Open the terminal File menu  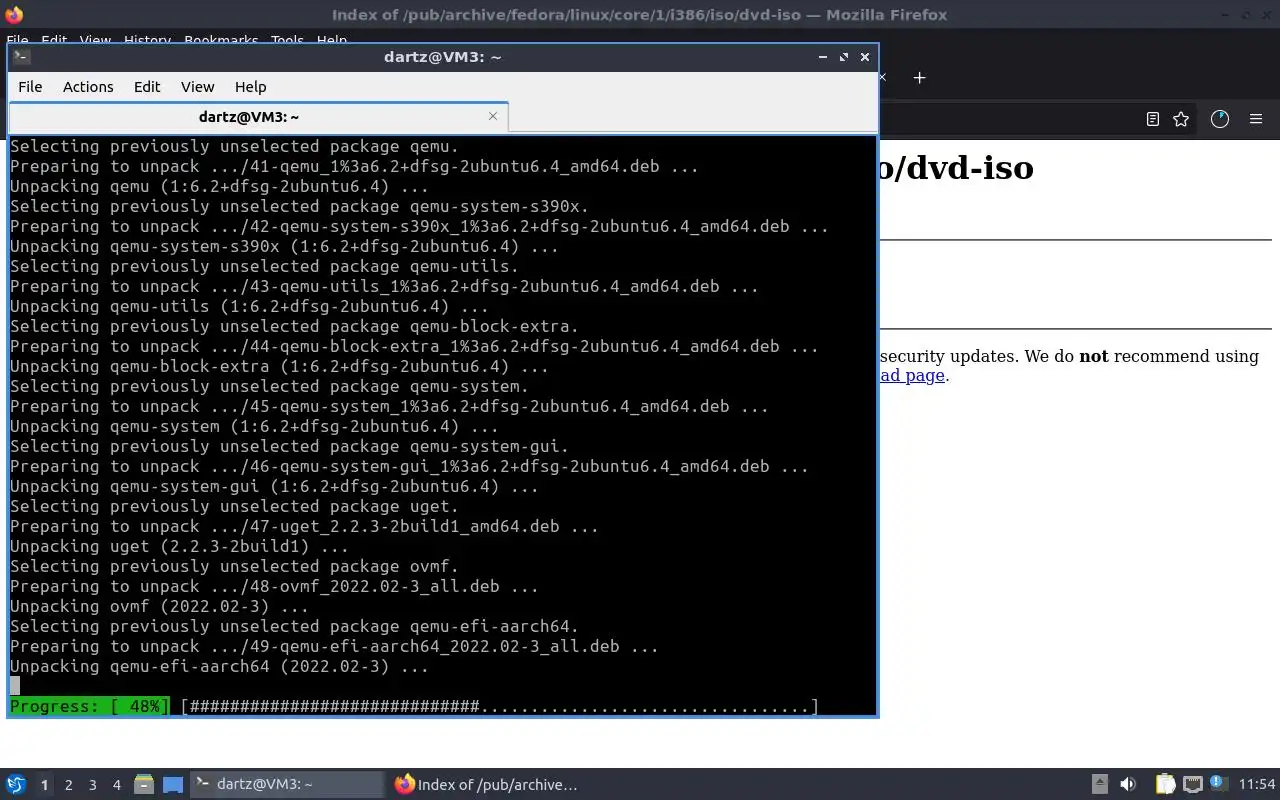(x=30, y=87)
